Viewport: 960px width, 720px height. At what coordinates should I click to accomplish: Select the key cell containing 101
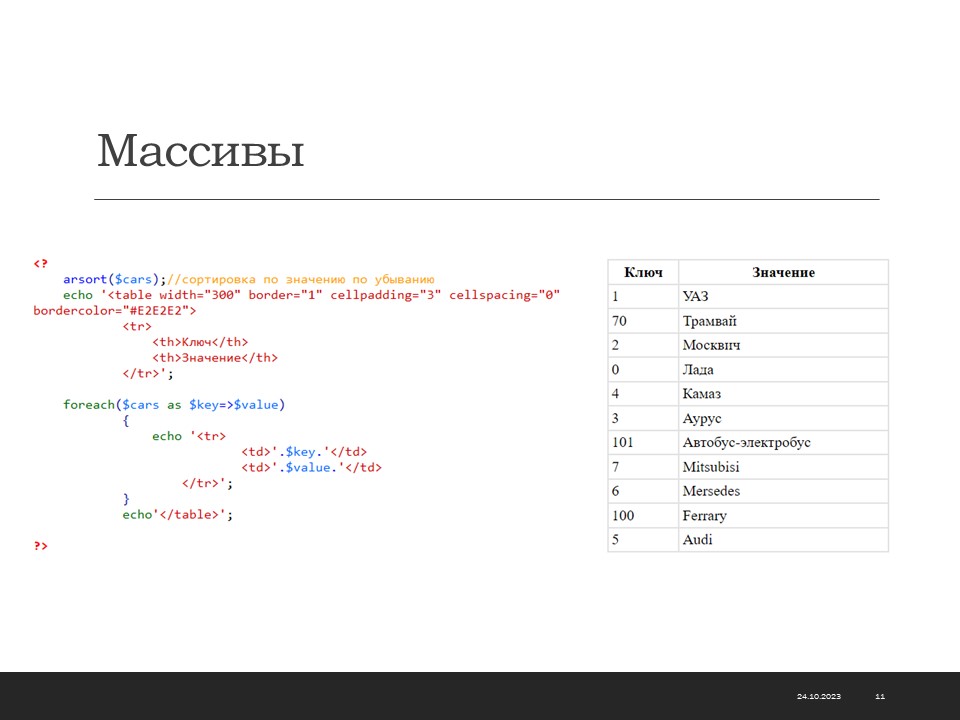pos(622,443)
